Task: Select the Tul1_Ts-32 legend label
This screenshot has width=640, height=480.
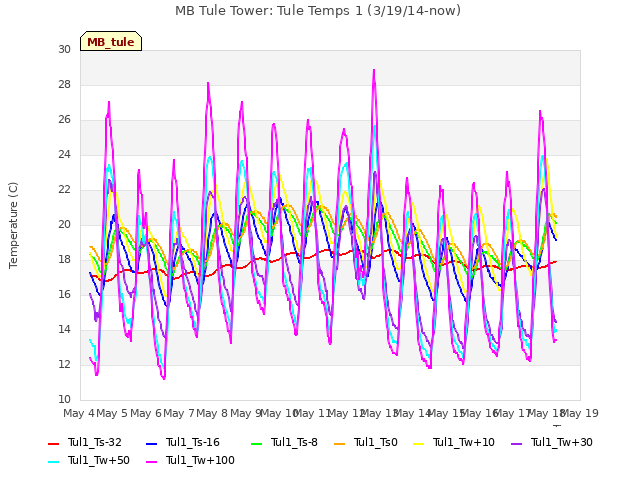Action: click(95, 442)
